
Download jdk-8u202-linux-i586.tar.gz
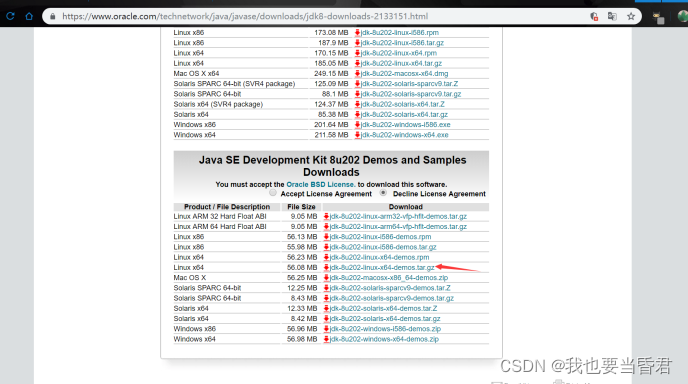click(402, 43)
